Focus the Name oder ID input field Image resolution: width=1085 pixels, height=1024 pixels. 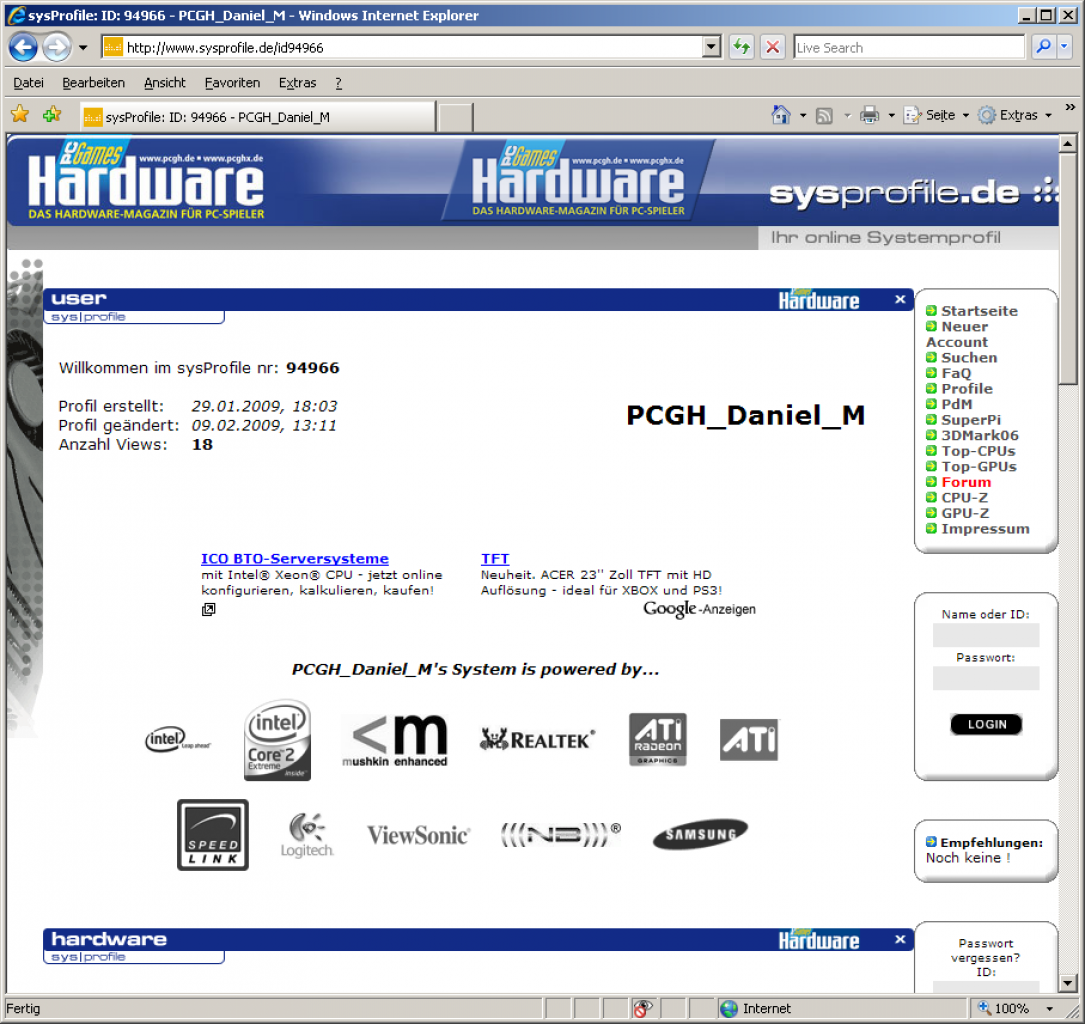point(985,634)
